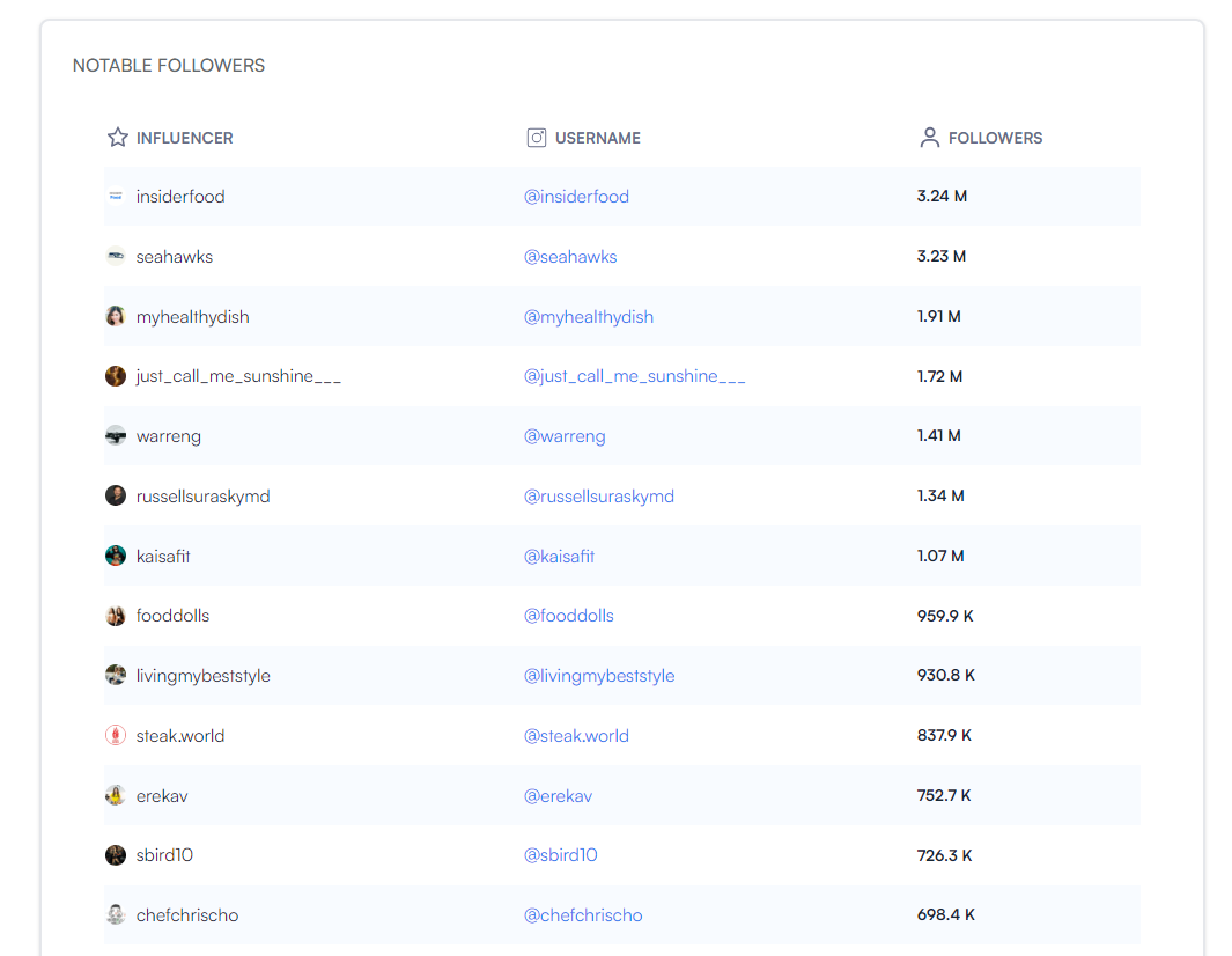Click the seahawks logo avatar
The width and height of the screenshot is (1232, 956).
(x=116, y=256)
